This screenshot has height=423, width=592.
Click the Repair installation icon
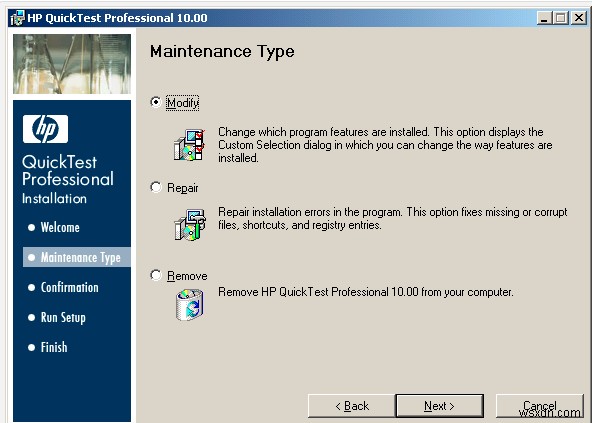(190, 225)
